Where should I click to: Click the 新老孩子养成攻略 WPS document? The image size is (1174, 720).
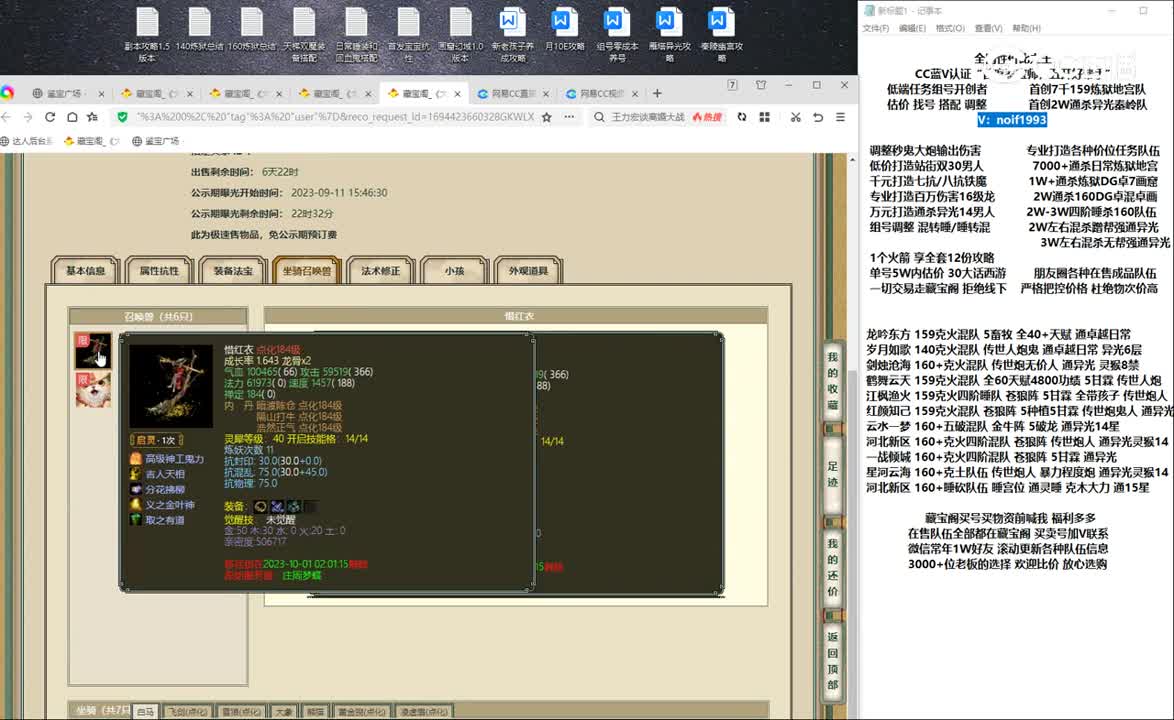coord(512,34)
